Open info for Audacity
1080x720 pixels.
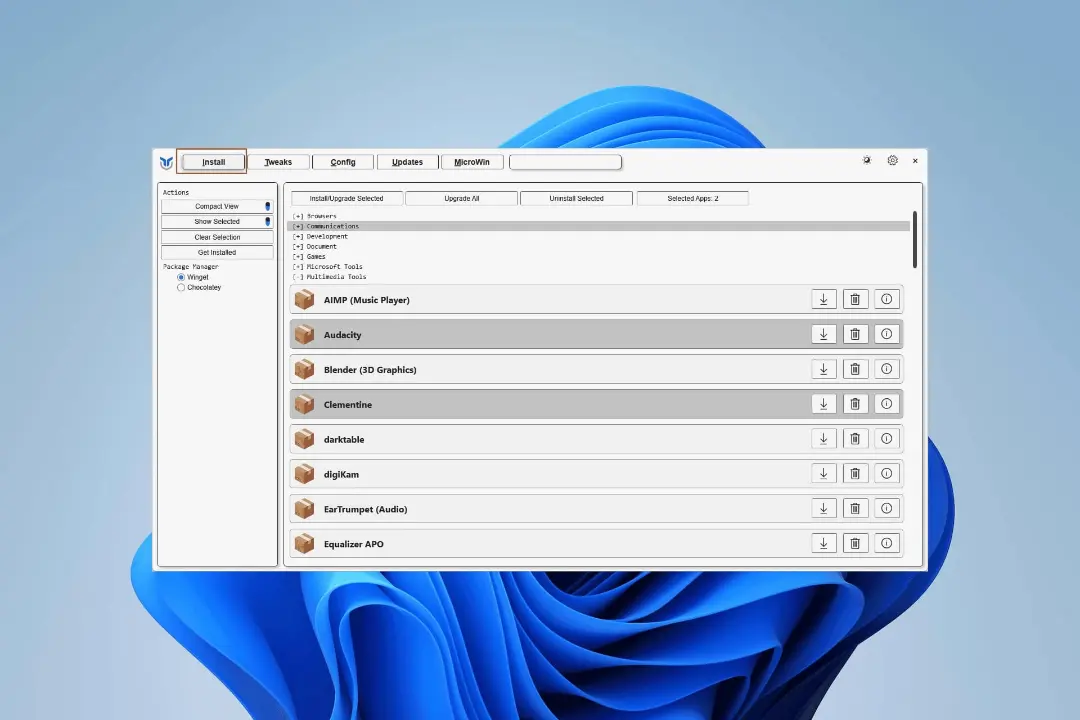886,334
